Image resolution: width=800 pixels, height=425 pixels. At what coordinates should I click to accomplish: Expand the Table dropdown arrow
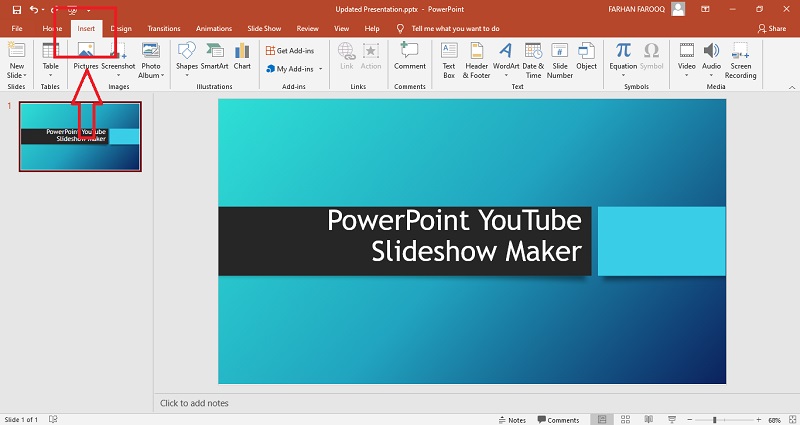pos(50,76)
